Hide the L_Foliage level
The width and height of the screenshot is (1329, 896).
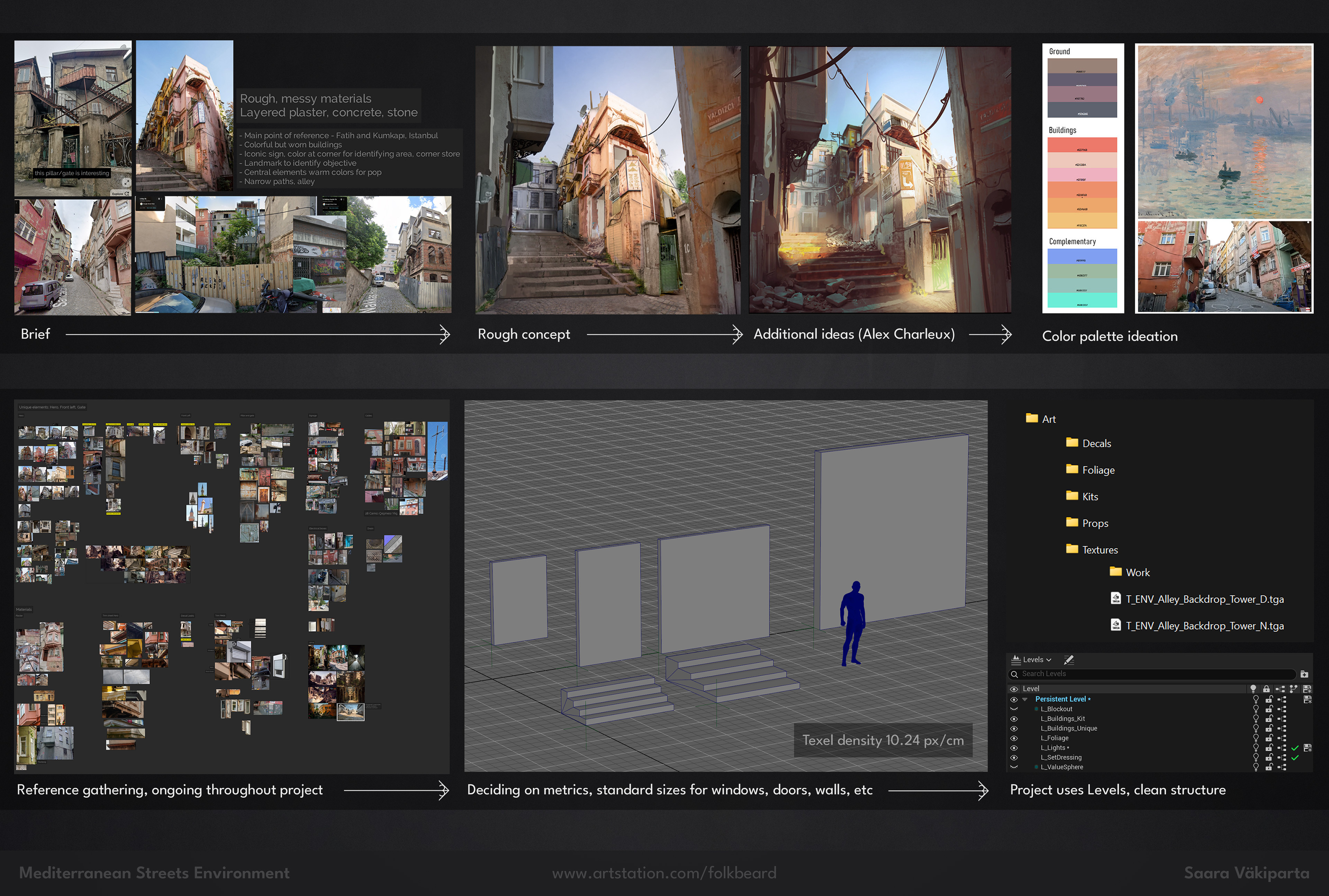(1014, 738)
